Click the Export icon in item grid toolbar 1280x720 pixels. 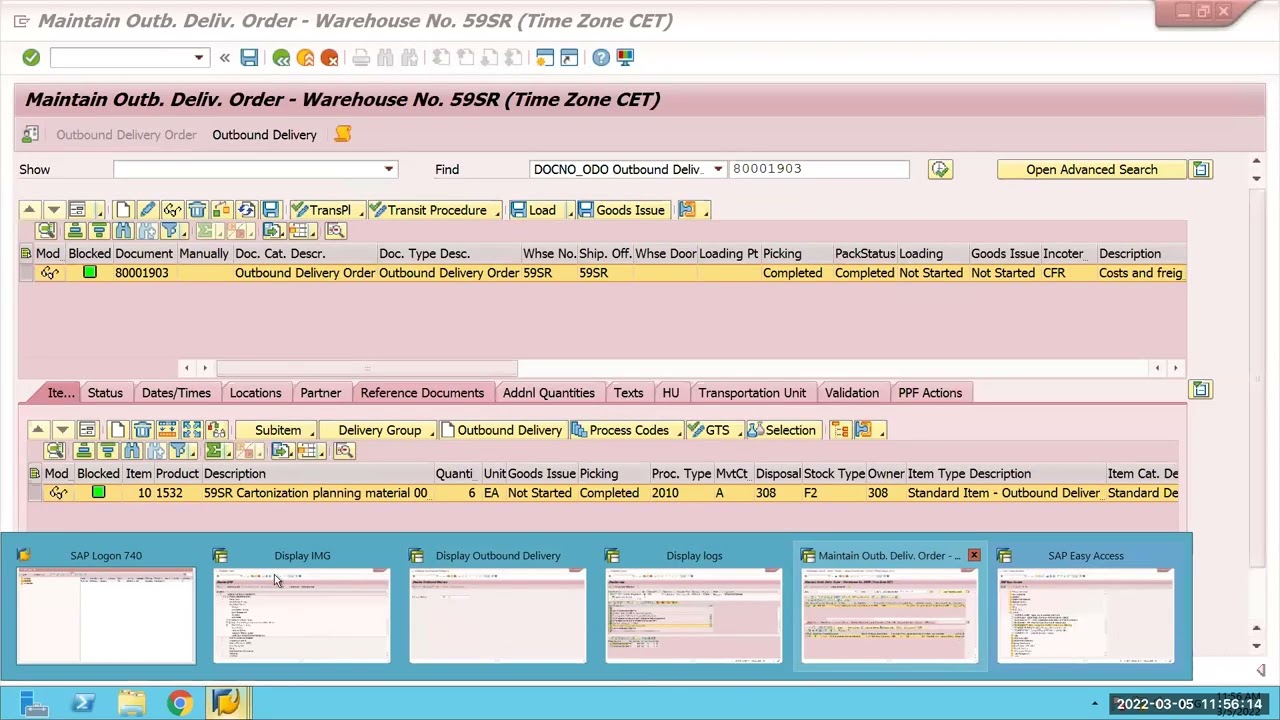click(x=283, y=451)
